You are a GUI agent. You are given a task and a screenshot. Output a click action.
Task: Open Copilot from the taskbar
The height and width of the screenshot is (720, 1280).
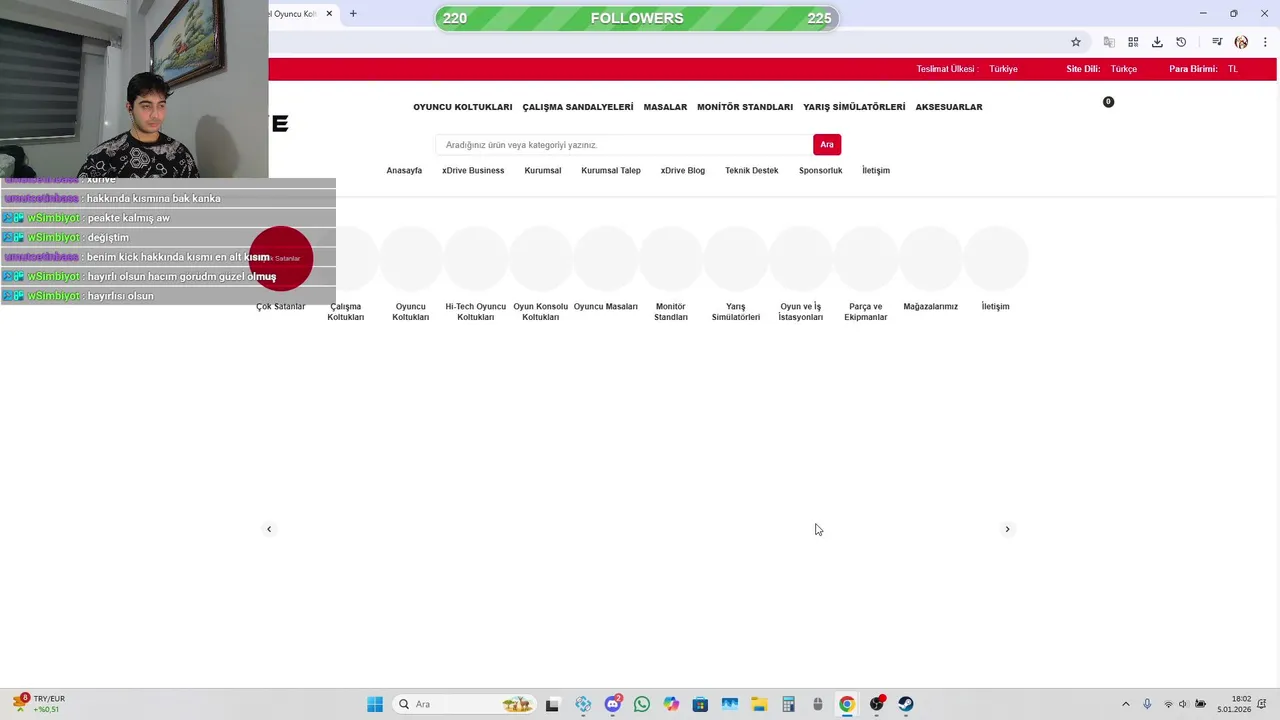tap(671, 704)
